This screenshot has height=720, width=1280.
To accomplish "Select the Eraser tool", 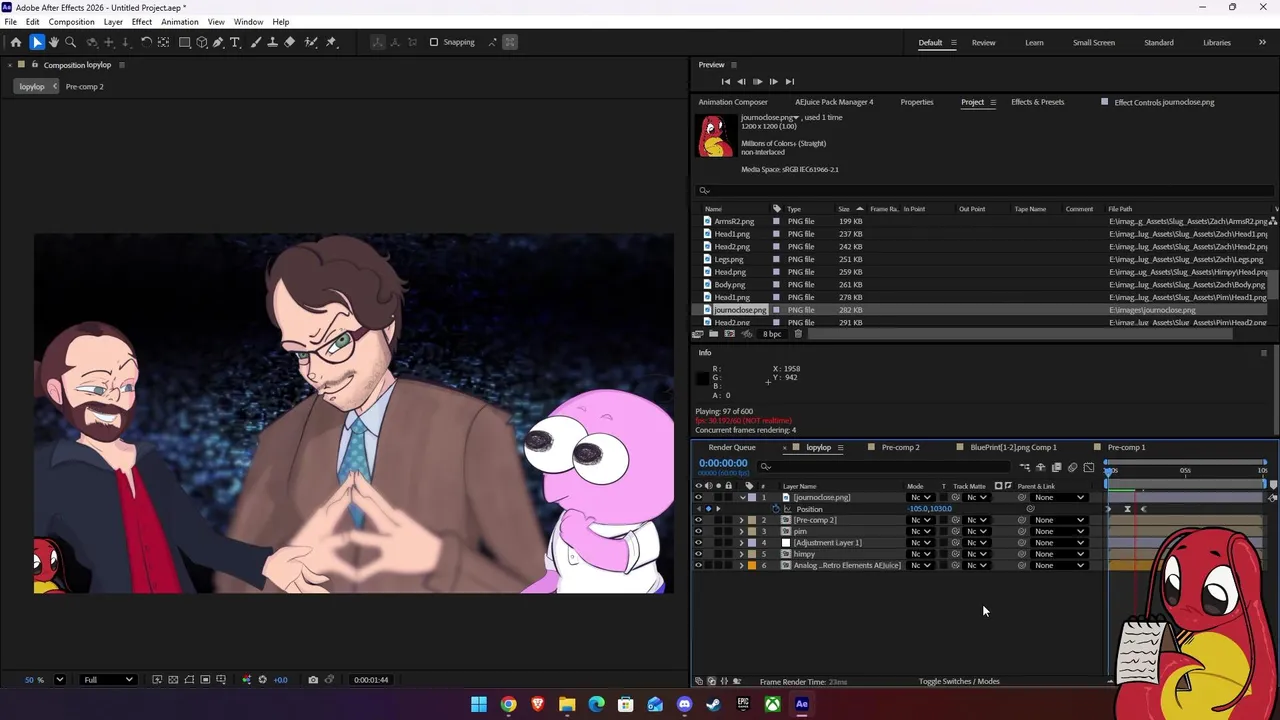I will click(290, 42).
